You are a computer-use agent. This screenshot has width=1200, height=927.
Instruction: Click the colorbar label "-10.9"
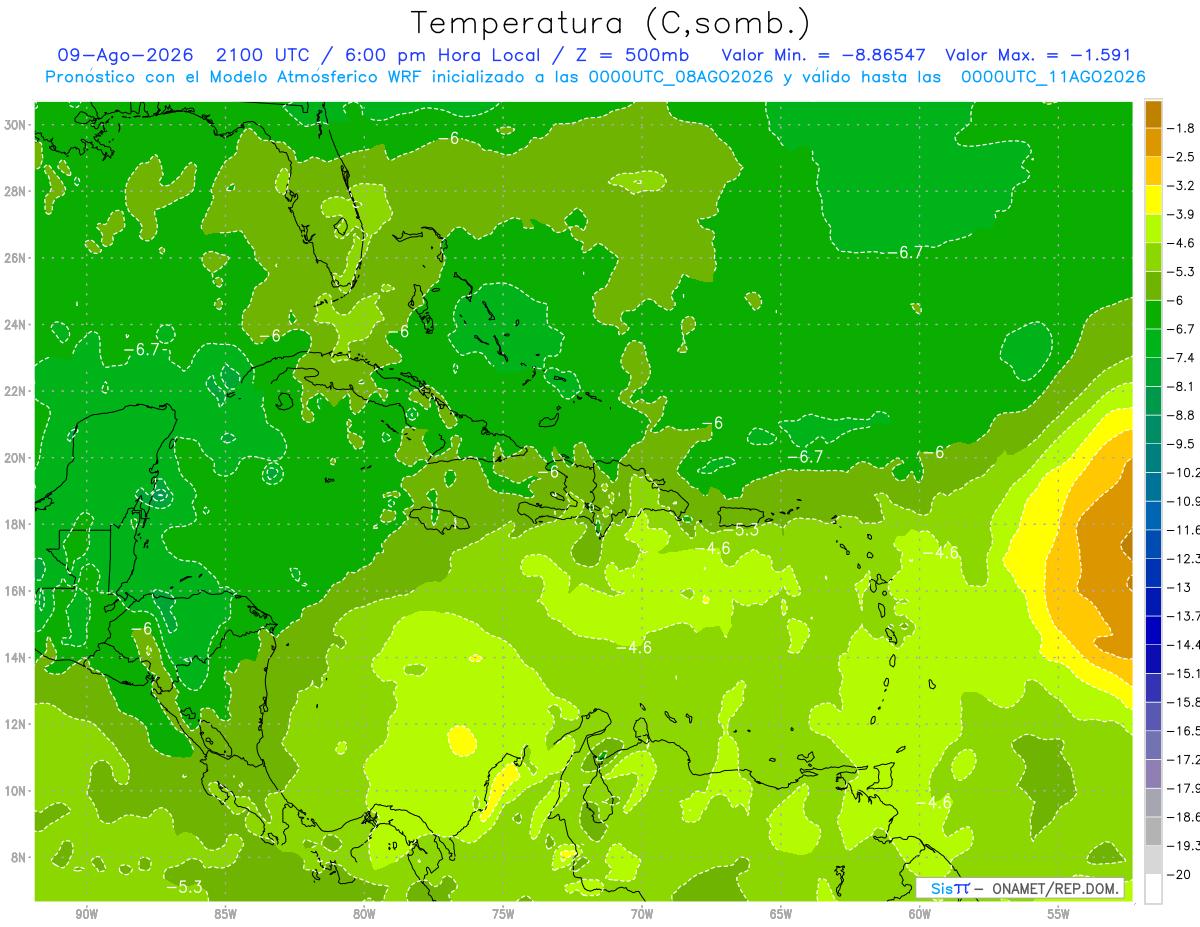[x=1184, y=501]
